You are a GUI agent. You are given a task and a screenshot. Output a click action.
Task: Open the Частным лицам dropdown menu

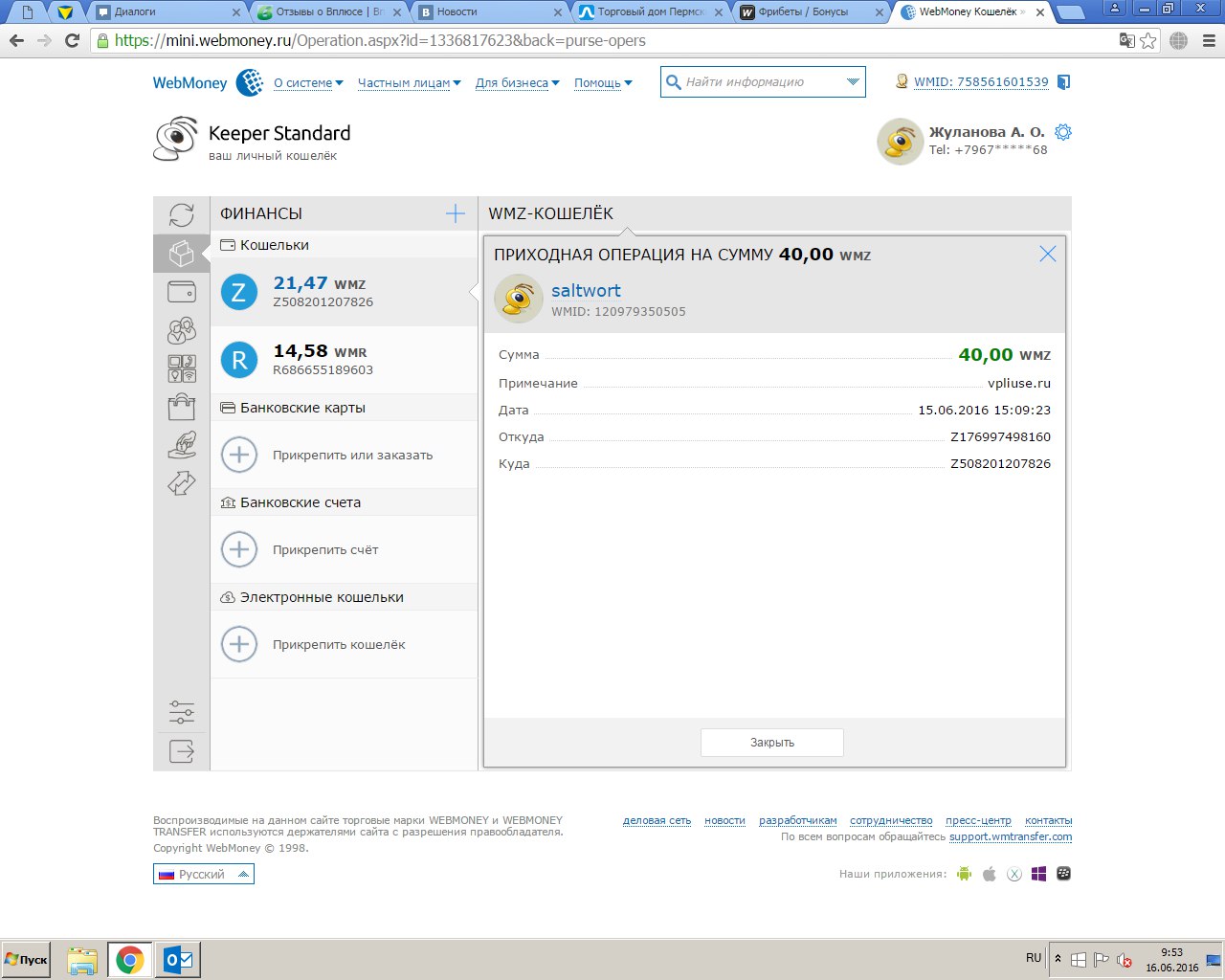[x=409, y=83]
